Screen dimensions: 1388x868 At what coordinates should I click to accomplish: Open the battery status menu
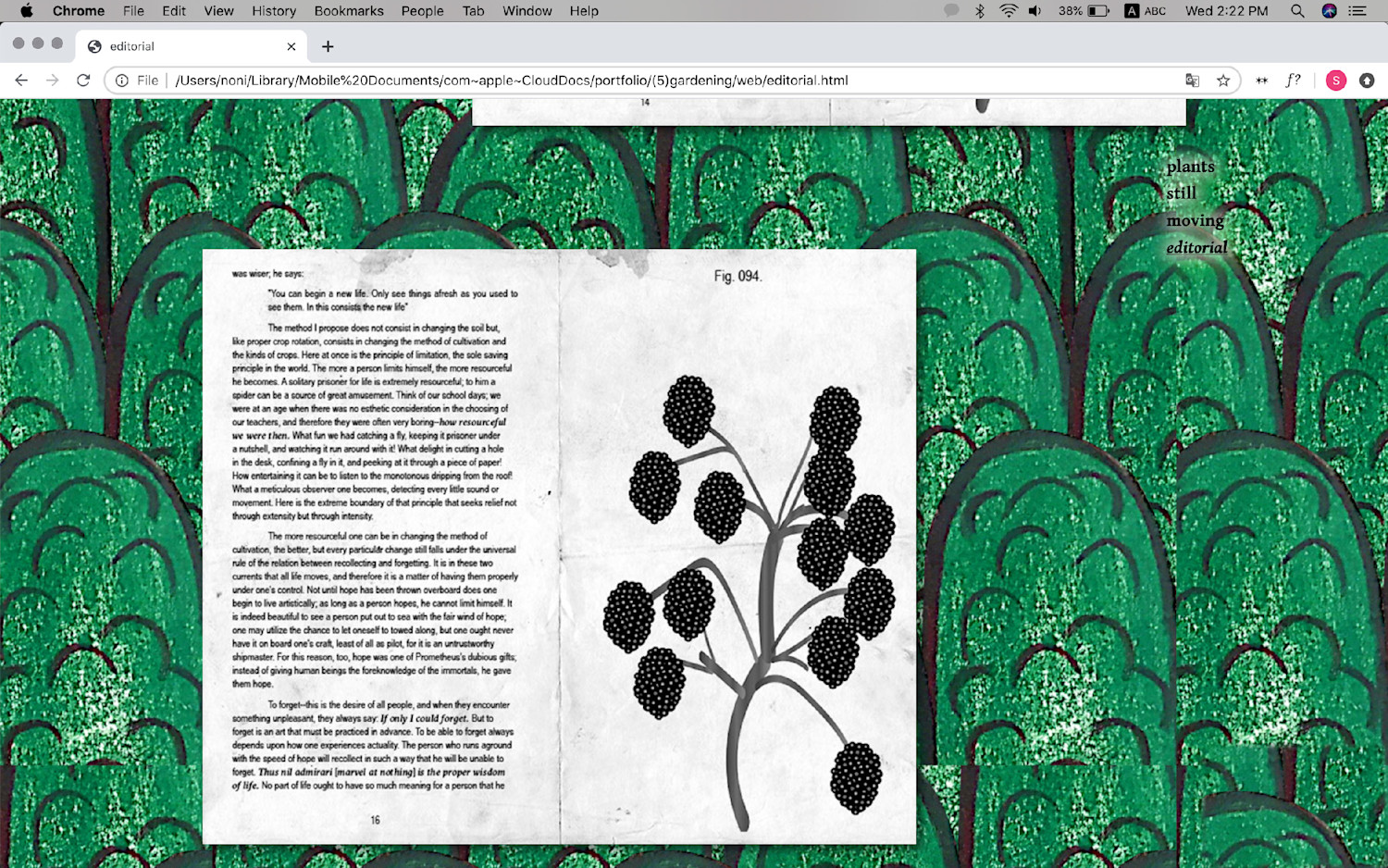tap(1084, 11)
